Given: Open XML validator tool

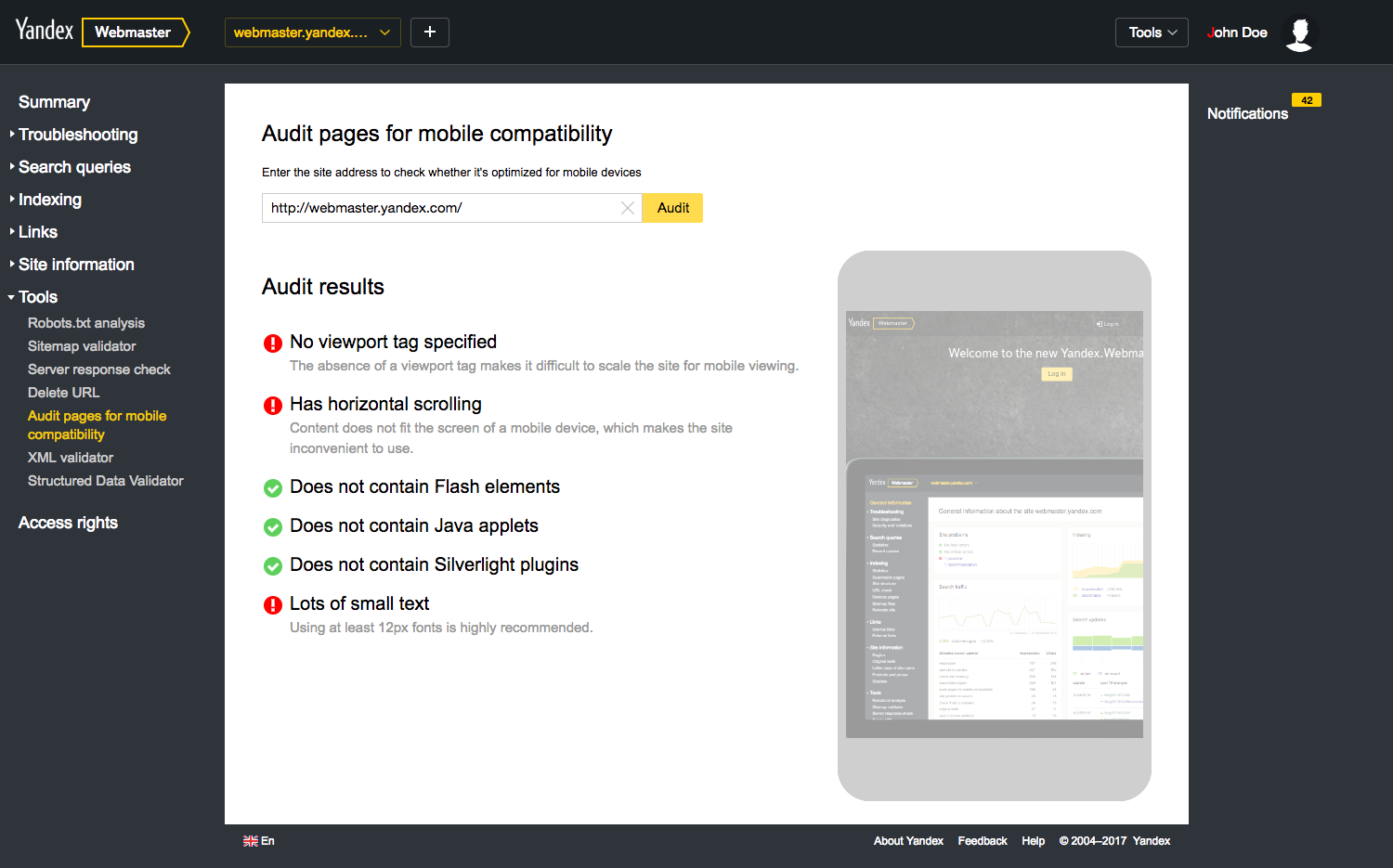Looking at the screenshot, I should [x=71, y=458].
